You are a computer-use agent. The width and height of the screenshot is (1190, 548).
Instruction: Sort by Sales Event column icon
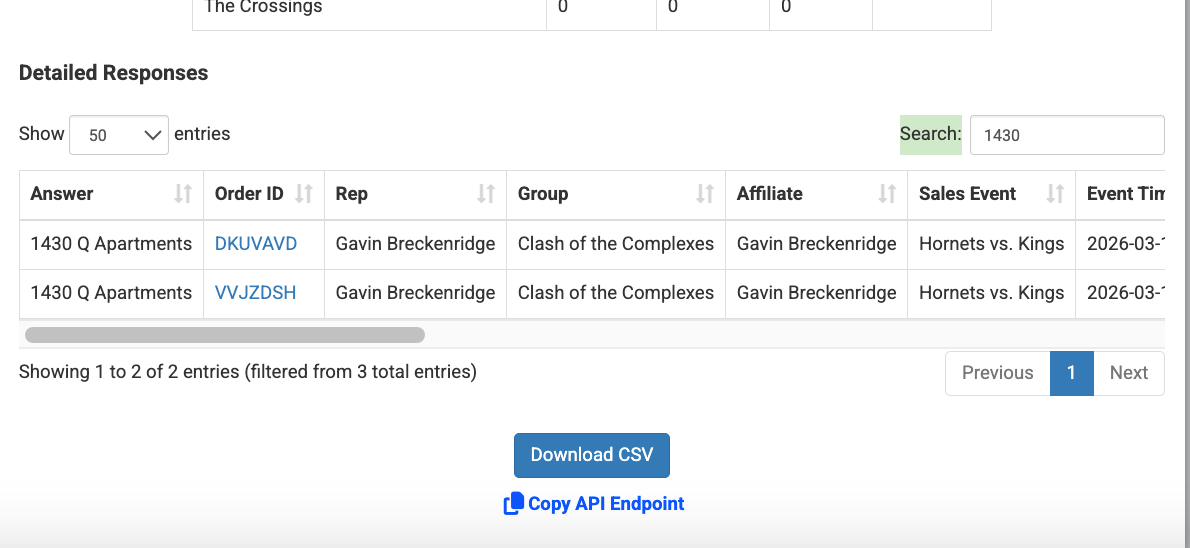coord(1055,194)
